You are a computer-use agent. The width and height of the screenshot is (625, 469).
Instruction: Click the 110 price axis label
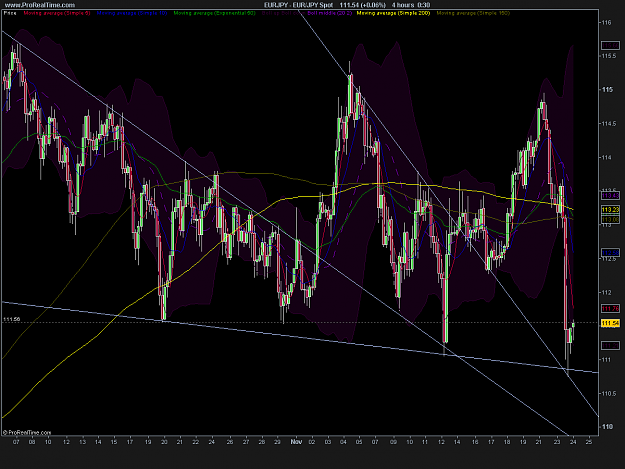click(607, 427)
